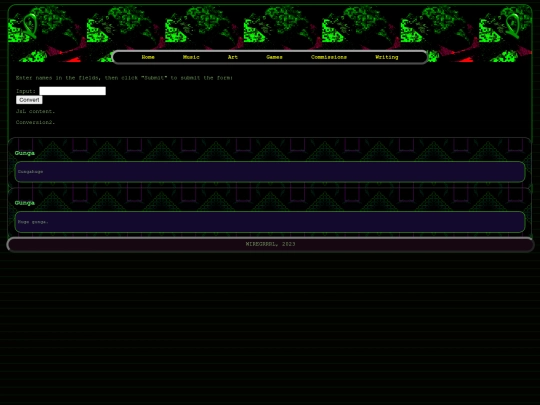The height and width of the screenshot is (405, 540).
Task: Go to the Music page
Action: (191, 57)
